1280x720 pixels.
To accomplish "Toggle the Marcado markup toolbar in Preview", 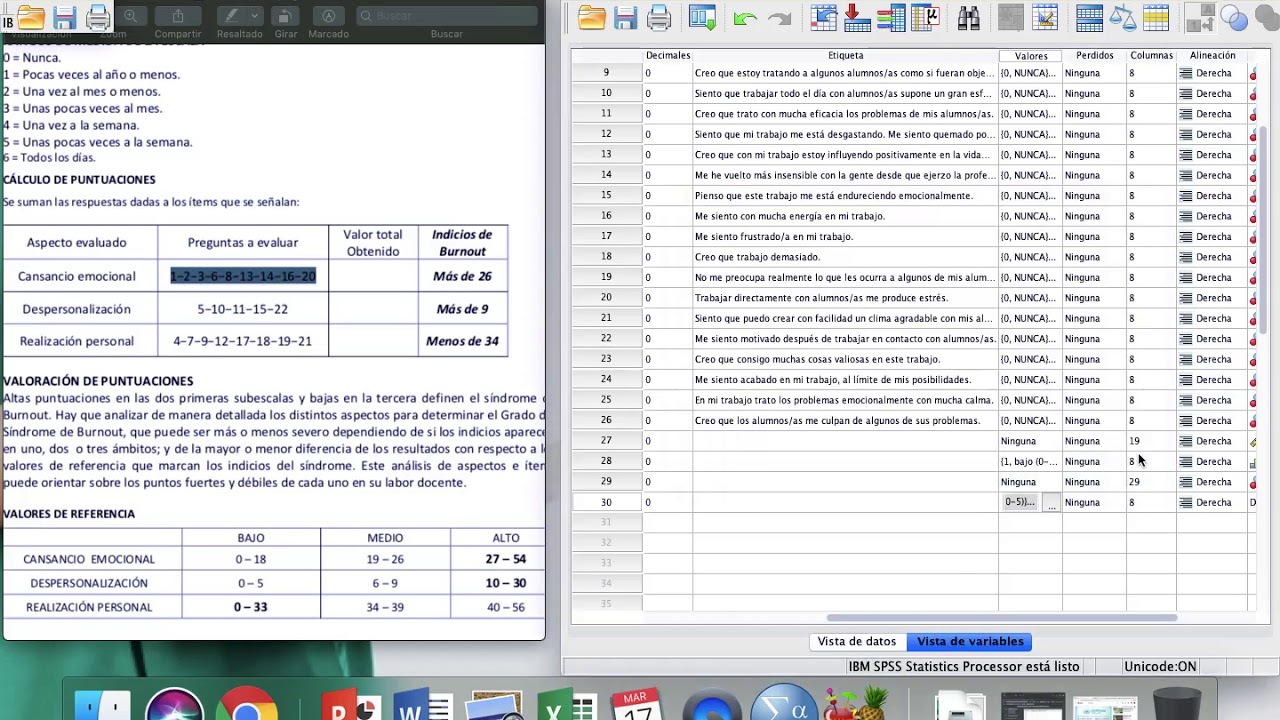I will (x=328, y=15).
